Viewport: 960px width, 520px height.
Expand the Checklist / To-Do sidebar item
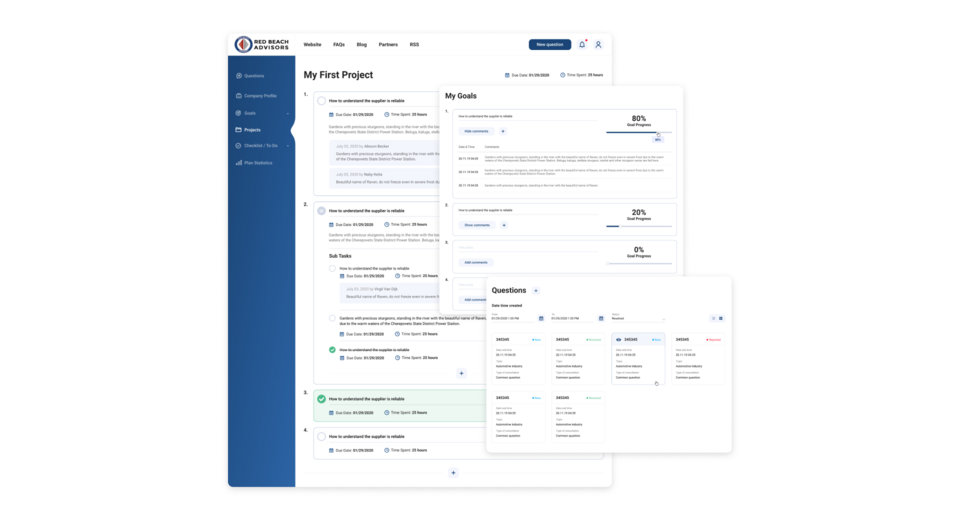[x=288, y=146]
